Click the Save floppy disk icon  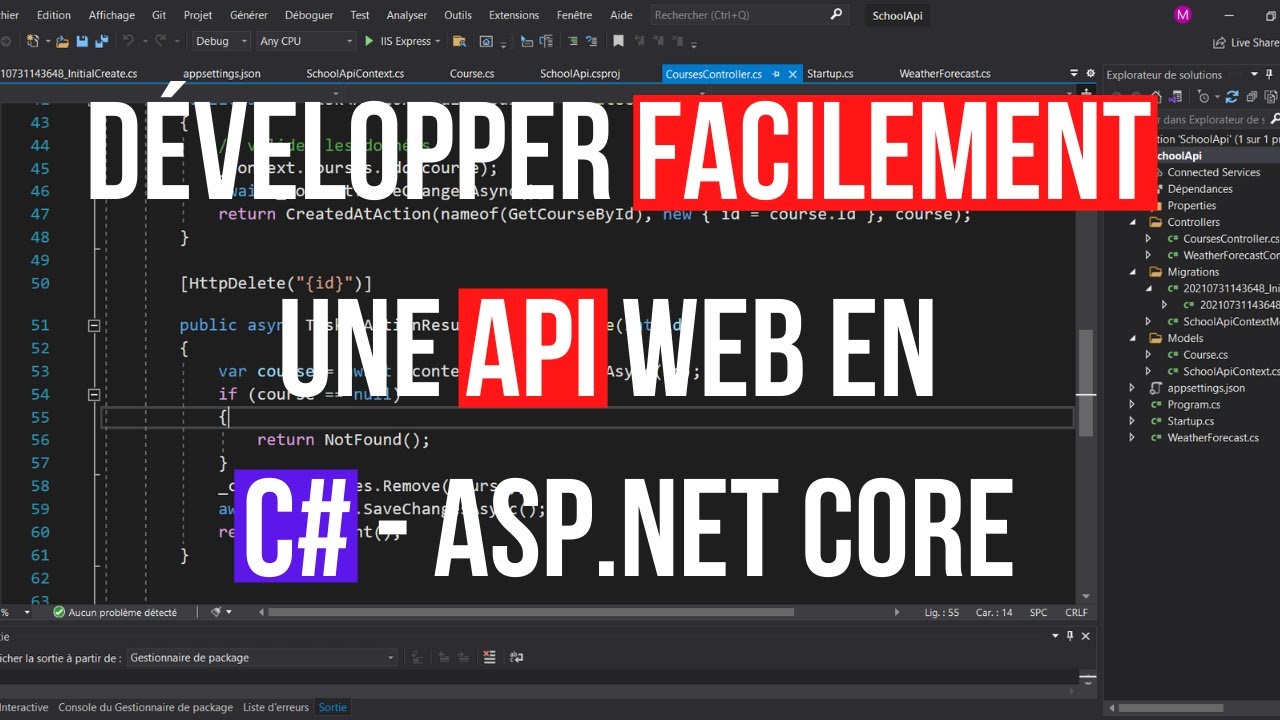tap(82, 41)
